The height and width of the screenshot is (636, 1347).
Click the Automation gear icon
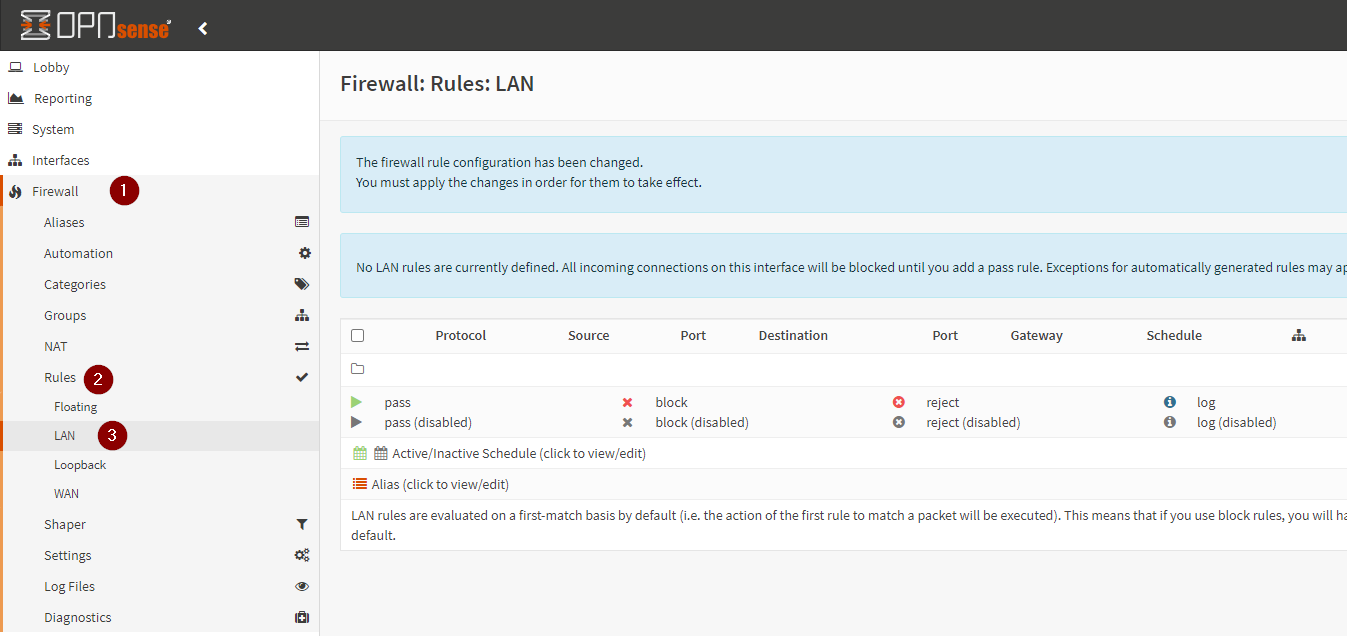point(305,254)
